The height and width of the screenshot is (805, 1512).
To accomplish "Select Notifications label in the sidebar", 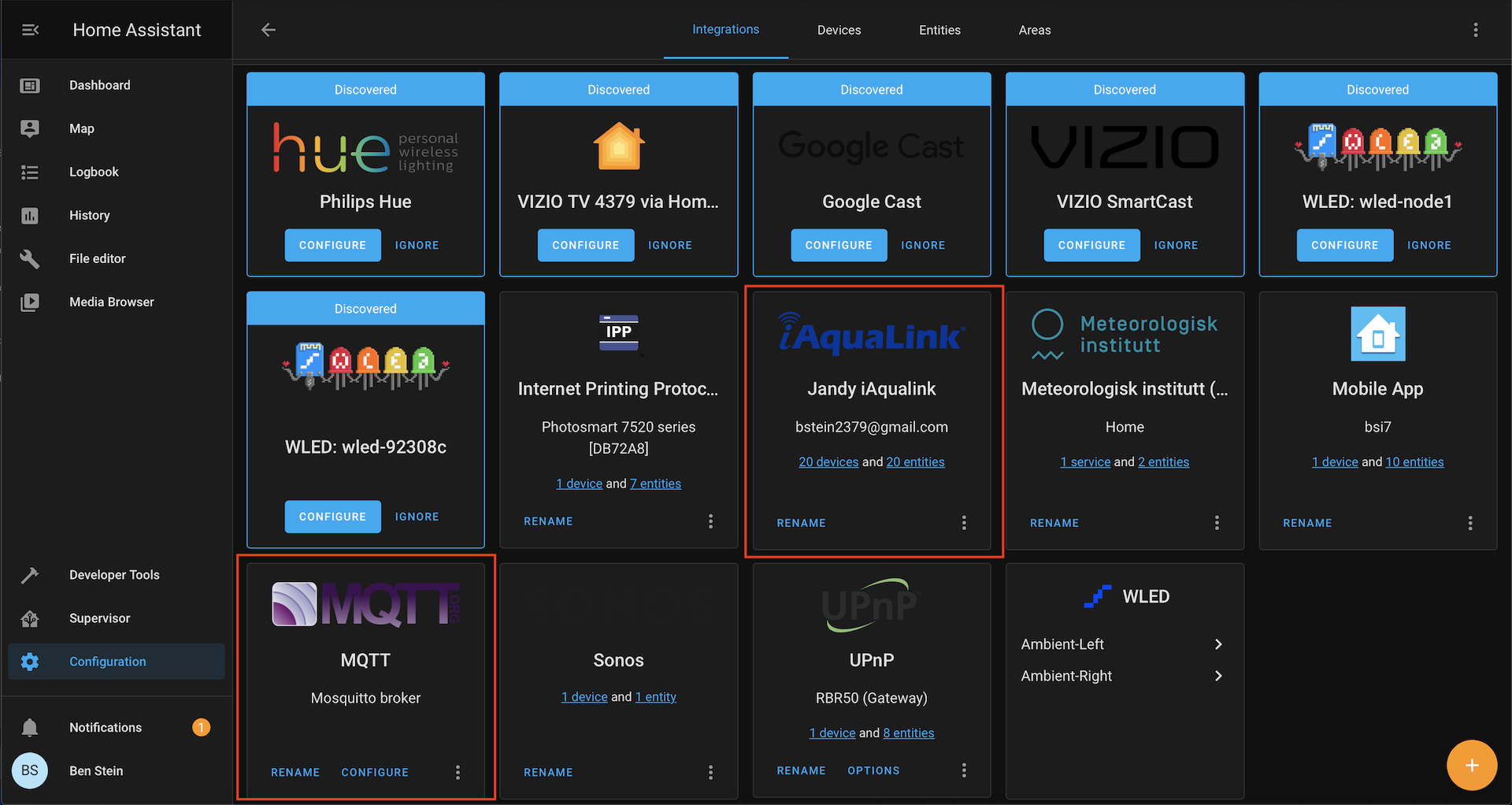I will (x=106, y=728).
